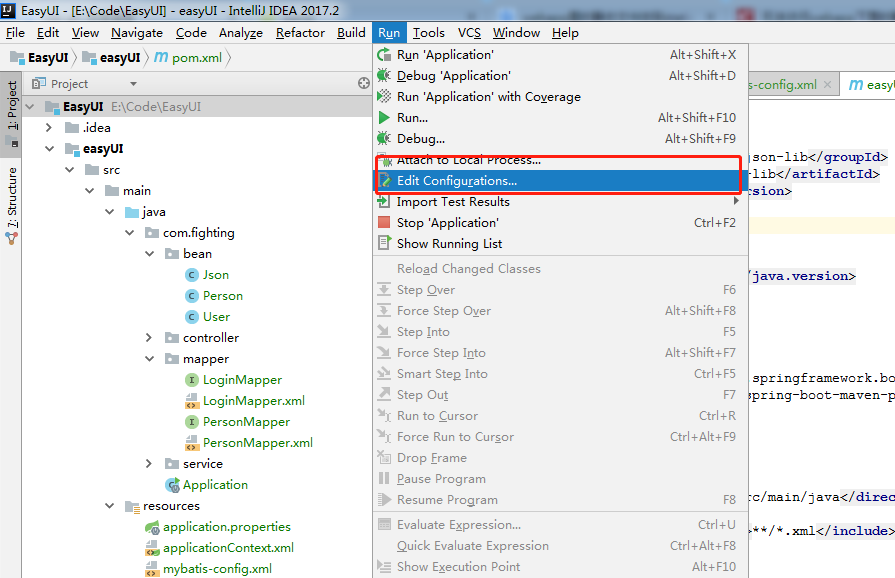Open the Help menu
Image resolution: width=895 pixels, height=578 pixels.
click(565, 33)
